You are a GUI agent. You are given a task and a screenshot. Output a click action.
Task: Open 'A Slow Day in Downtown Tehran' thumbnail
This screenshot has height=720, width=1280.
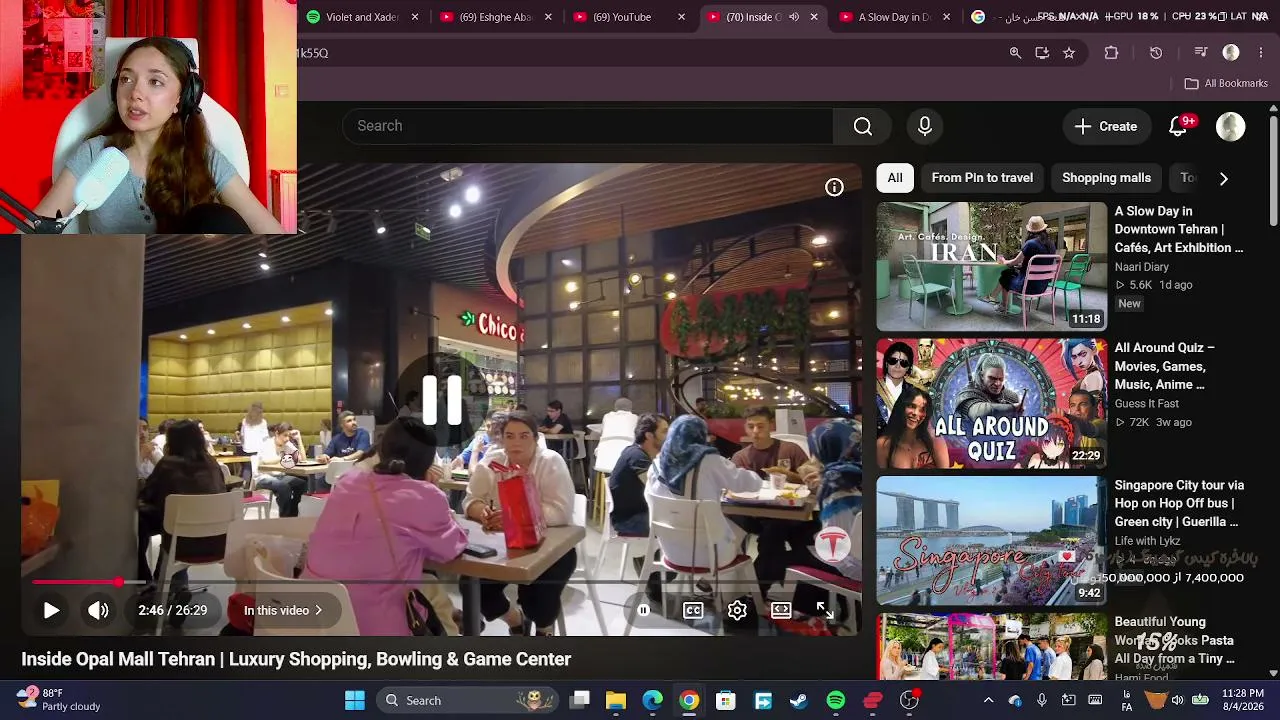tap(992, 267)
